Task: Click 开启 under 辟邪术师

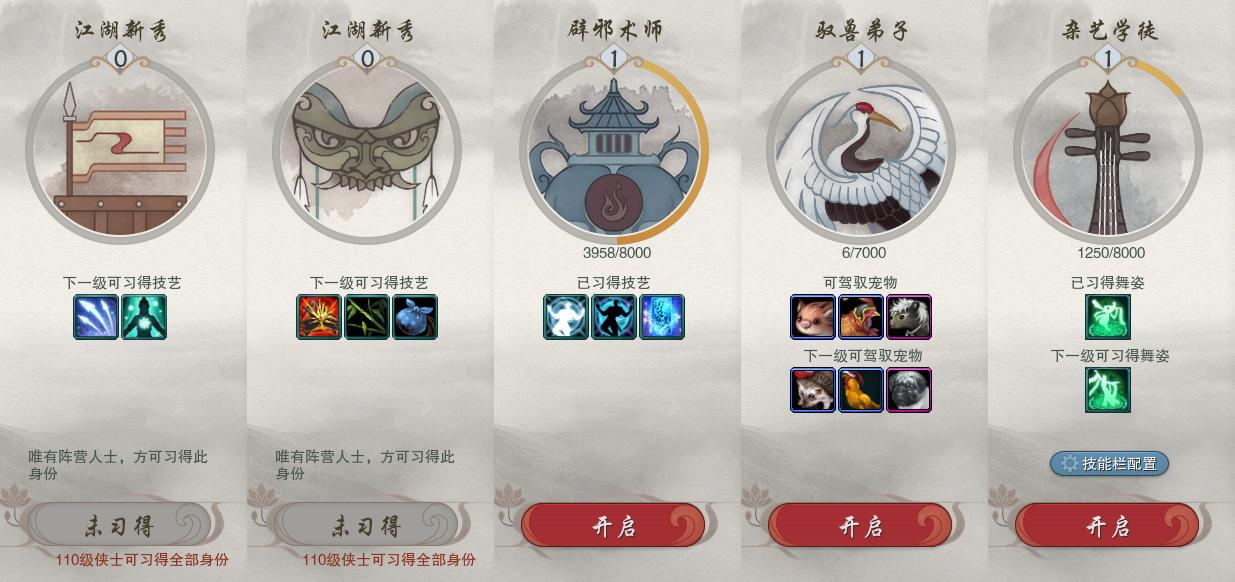Action: click(x=613, y=525)
